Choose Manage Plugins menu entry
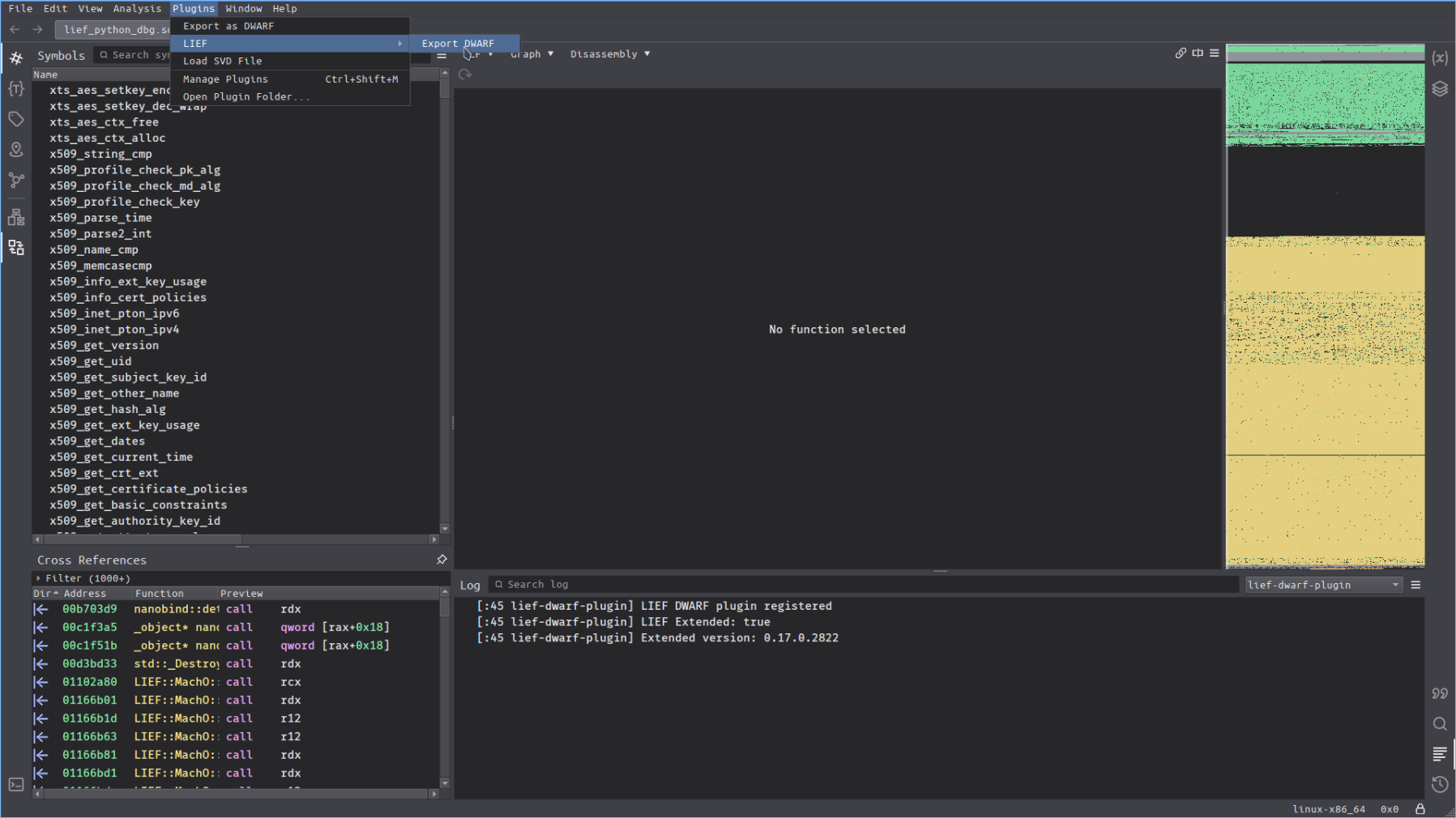 click(290, 79)
